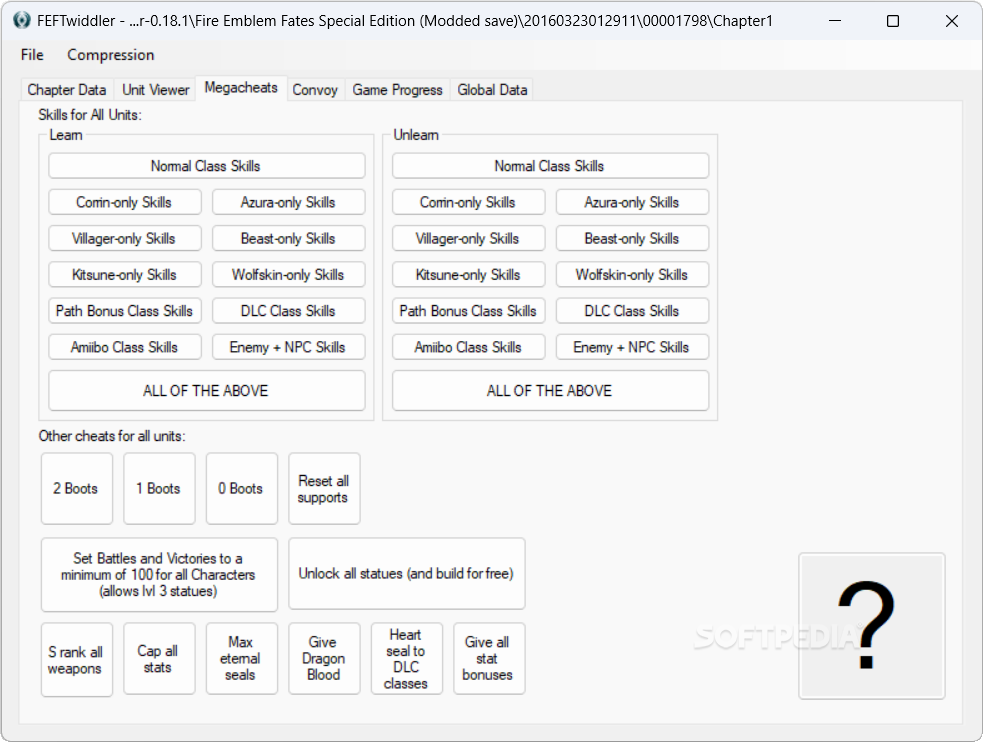Learn Villager-only Skills
983x742 pixels.
click(x=125, y=239)
